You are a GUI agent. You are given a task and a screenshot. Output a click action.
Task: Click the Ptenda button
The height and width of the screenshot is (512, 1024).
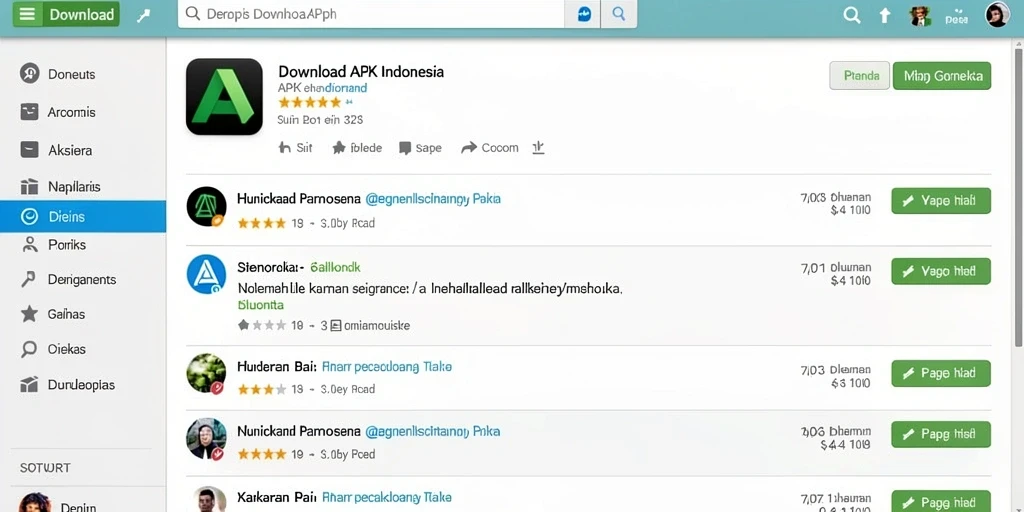pyautogui.click(x=859, y=76)
